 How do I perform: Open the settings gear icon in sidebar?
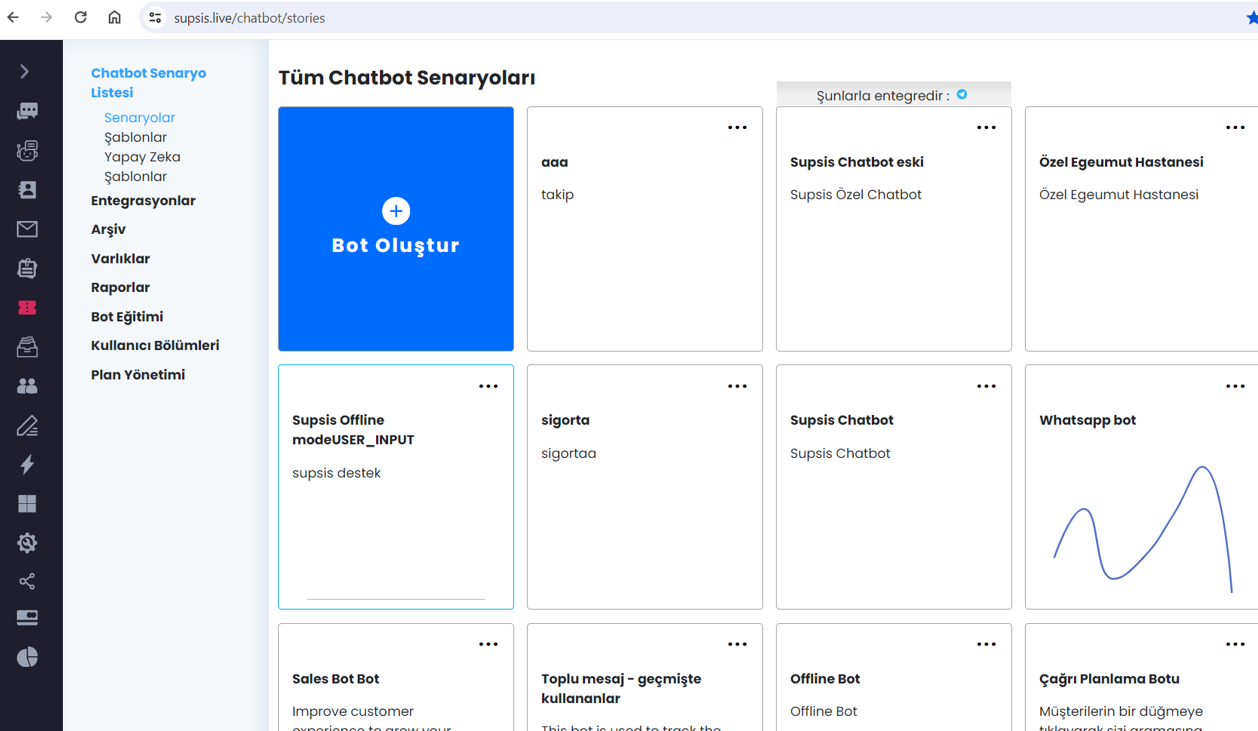pos(27,543)
